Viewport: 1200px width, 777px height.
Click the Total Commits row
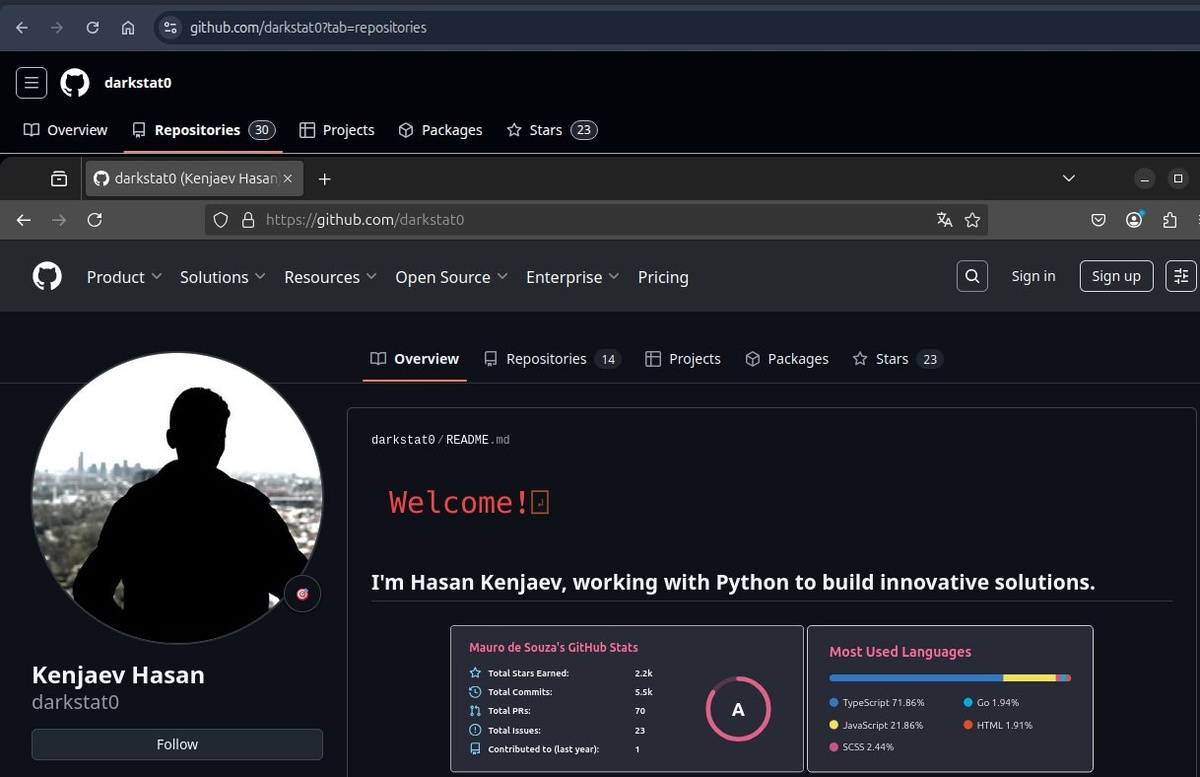point(561,692)
